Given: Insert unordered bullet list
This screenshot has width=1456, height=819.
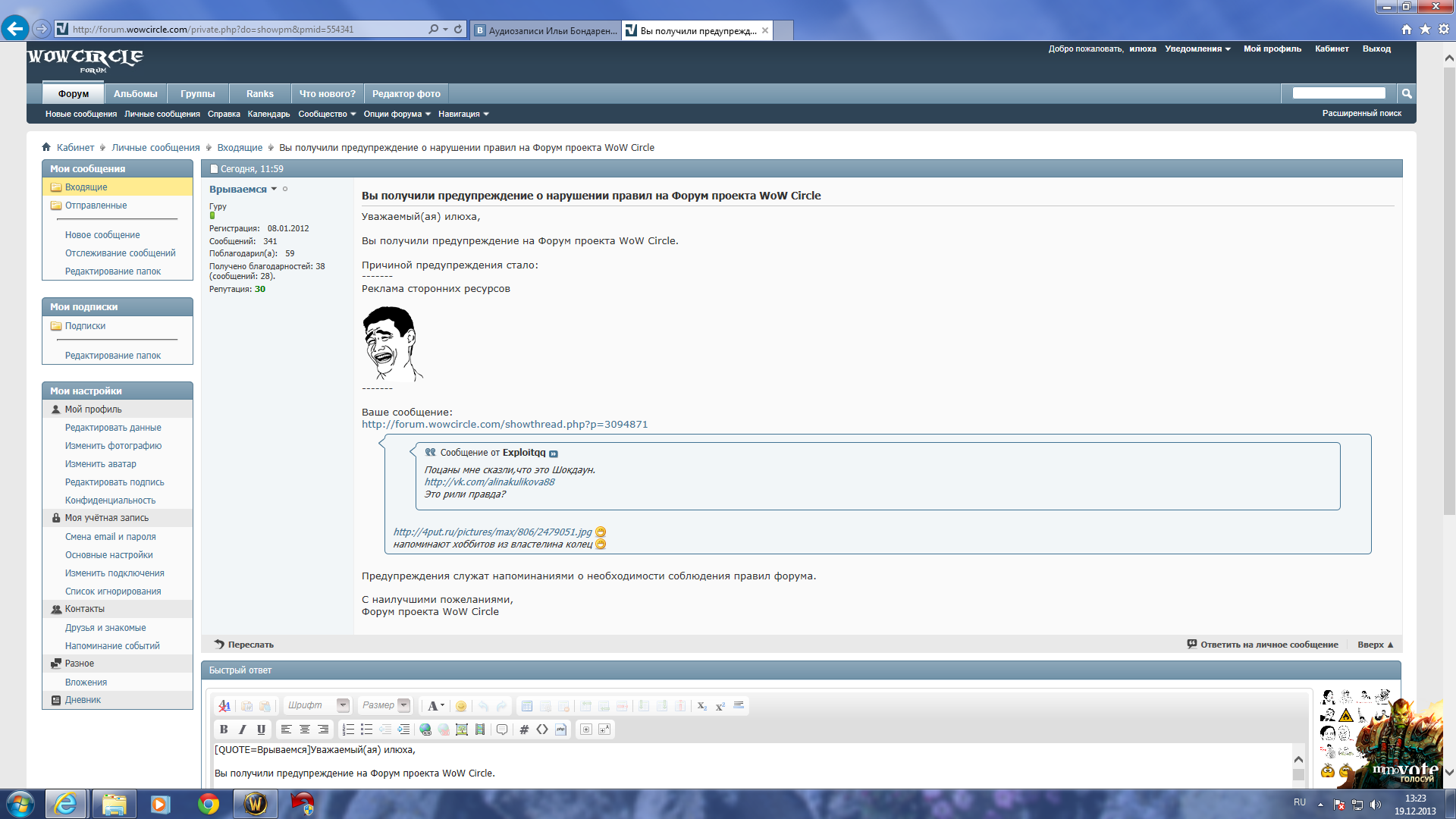Looking at the screenshot, I should pos(366,730).
